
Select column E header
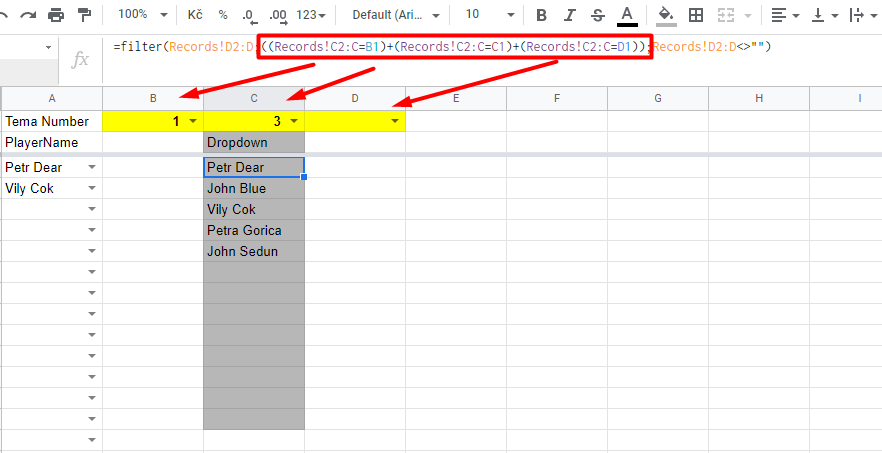point(456,98)
